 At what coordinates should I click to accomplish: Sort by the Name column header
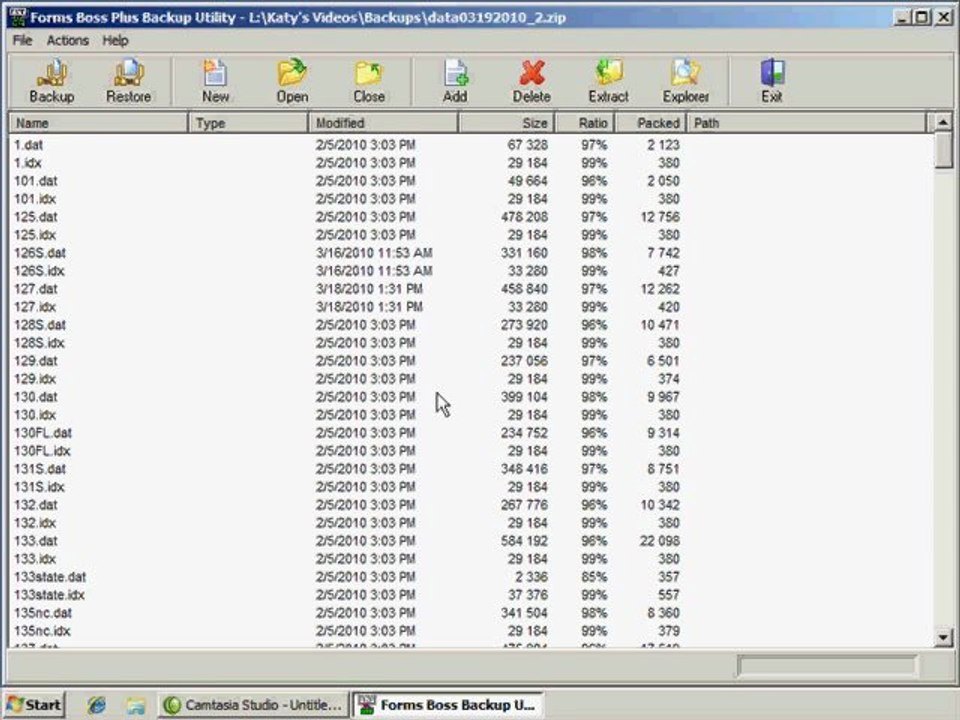[99, 123]
